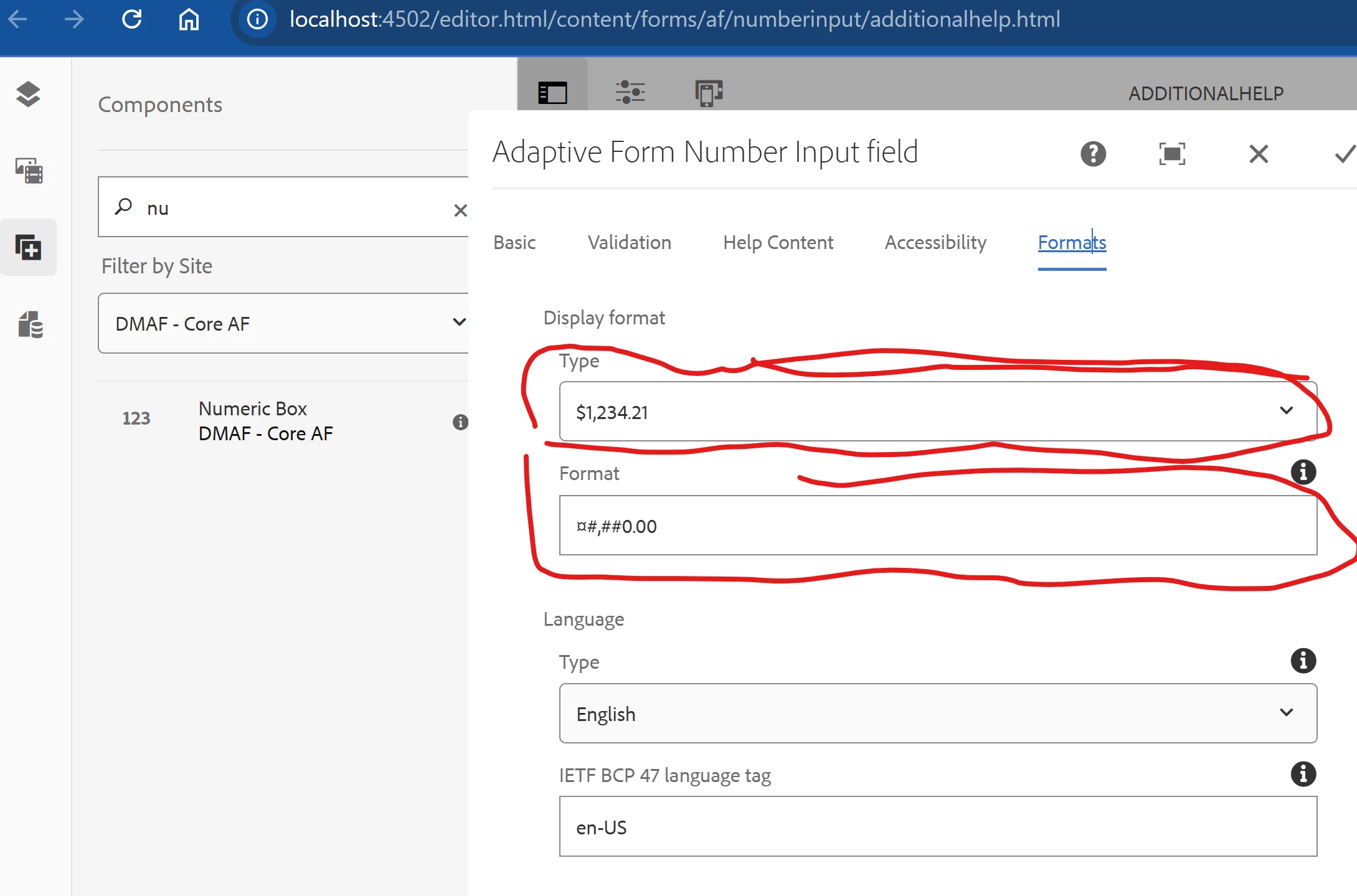Toggle dialog fullscreen icon
This screenshot has height=896, width=1357.
(1171, 154)
